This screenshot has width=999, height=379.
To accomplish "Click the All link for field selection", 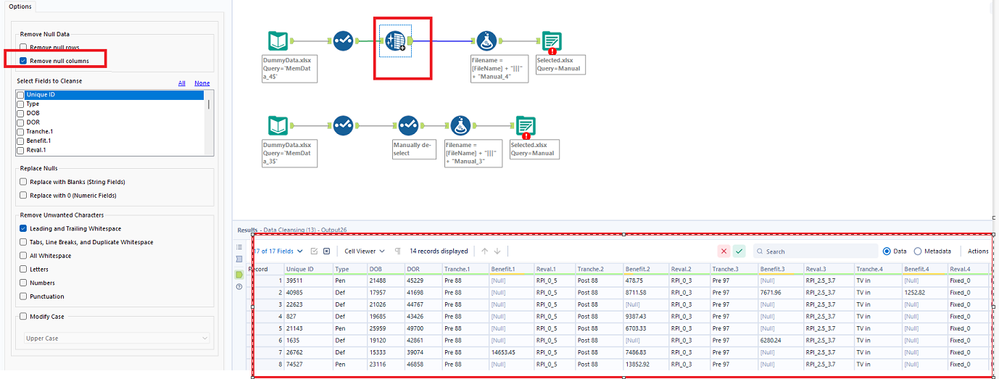I will [182, 83].
